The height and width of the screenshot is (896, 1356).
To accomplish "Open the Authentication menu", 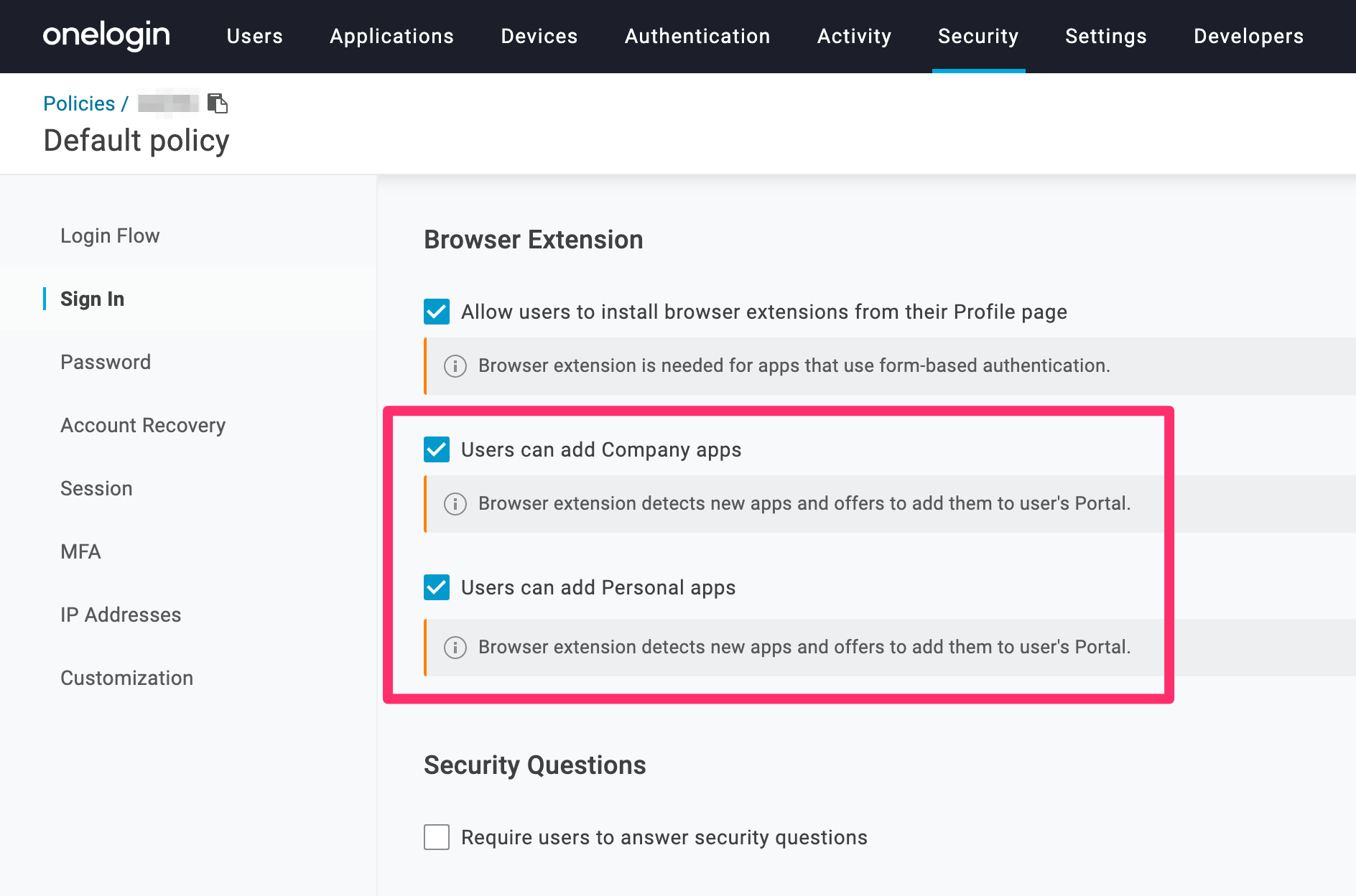I will coord(697,36).
